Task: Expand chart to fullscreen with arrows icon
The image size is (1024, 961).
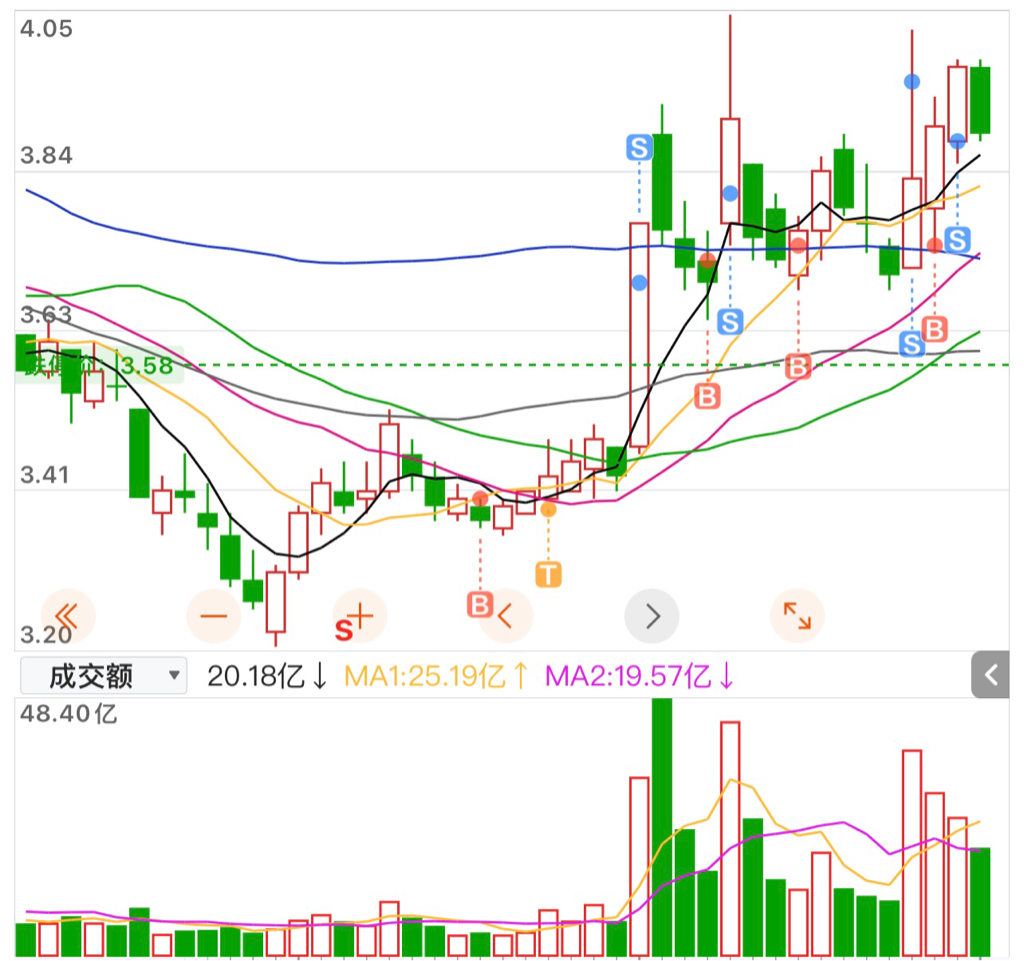Action: [797, 616]
